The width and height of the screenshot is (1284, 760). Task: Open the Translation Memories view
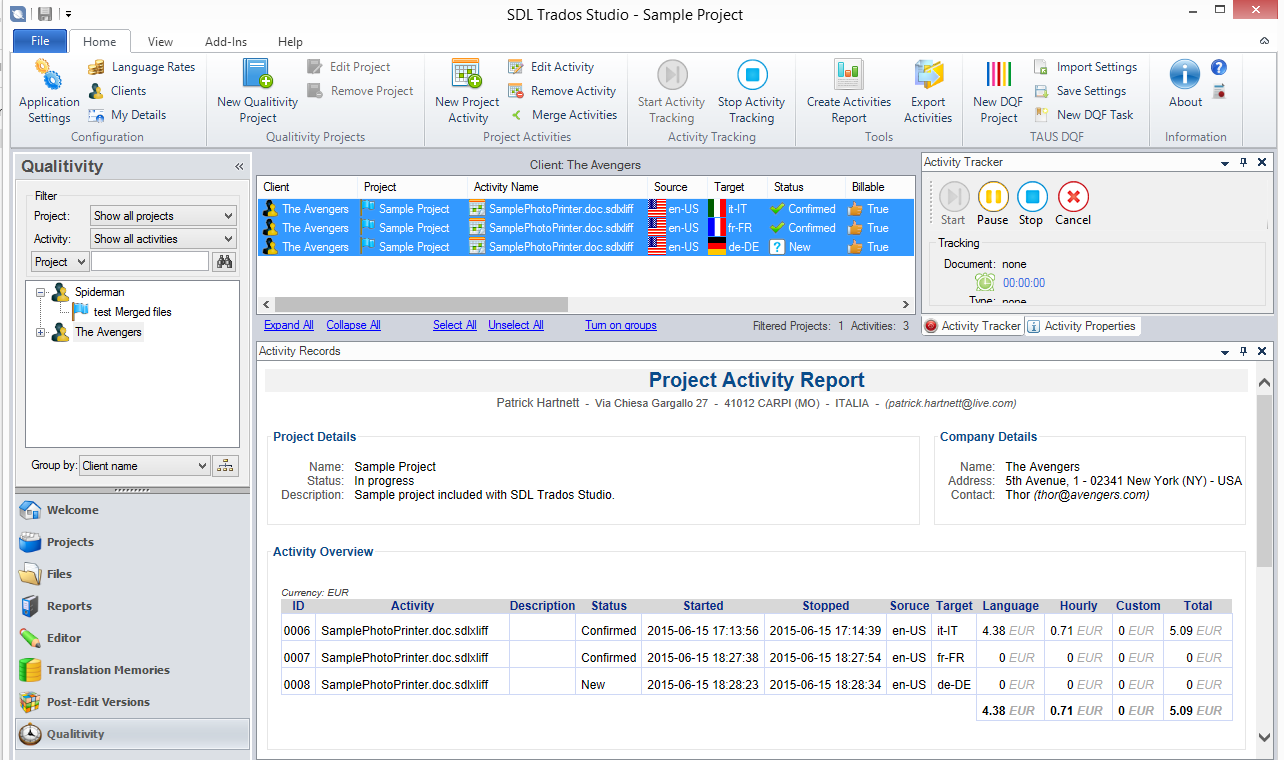(x=132, y=670)
